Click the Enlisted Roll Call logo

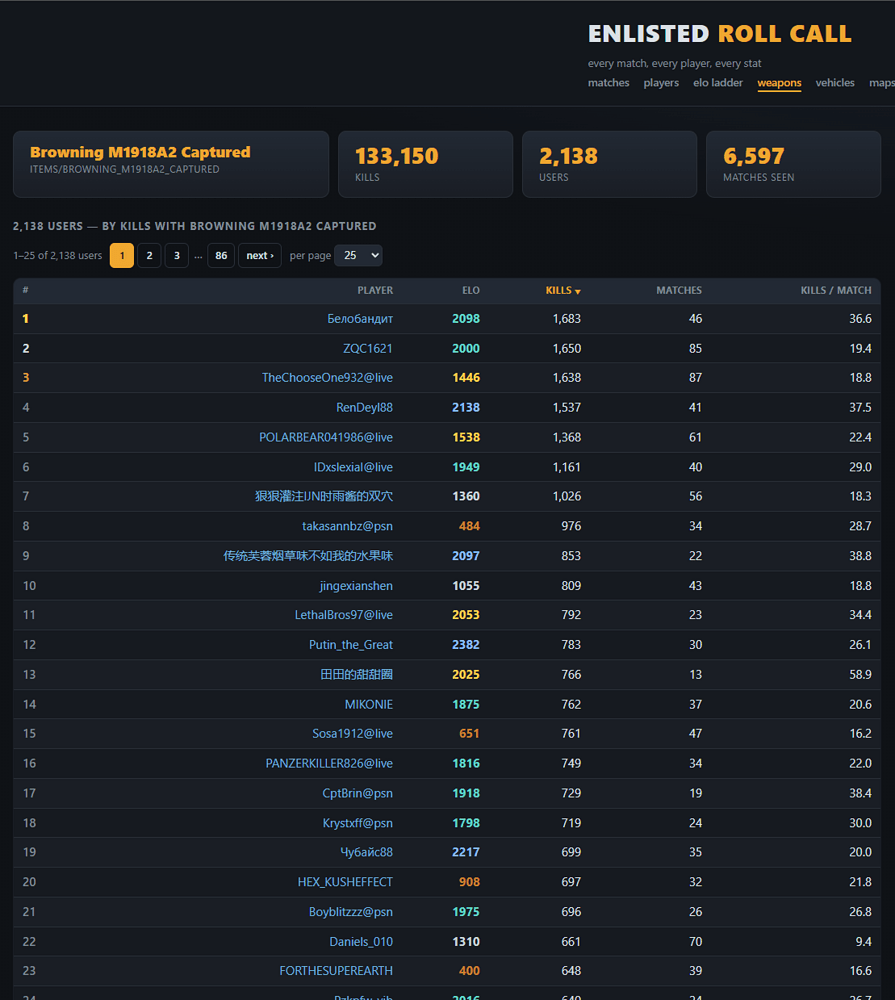coord(720,34)
